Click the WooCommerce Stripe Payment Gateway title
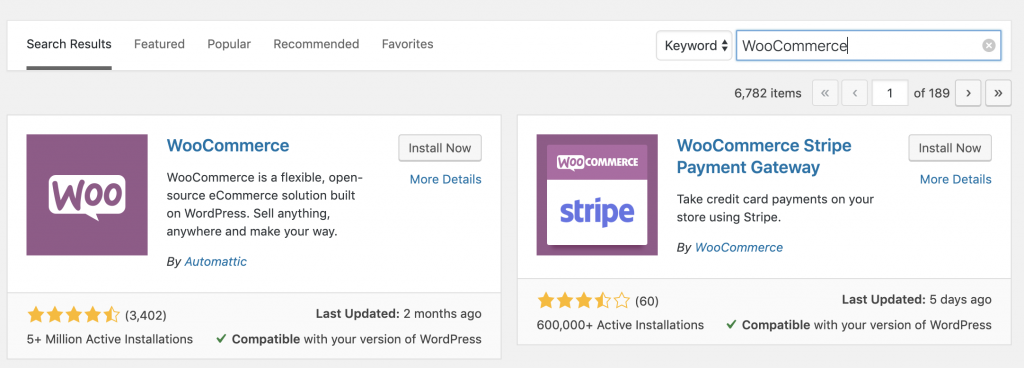The image size is (1024, 368). tap(764, 156)
